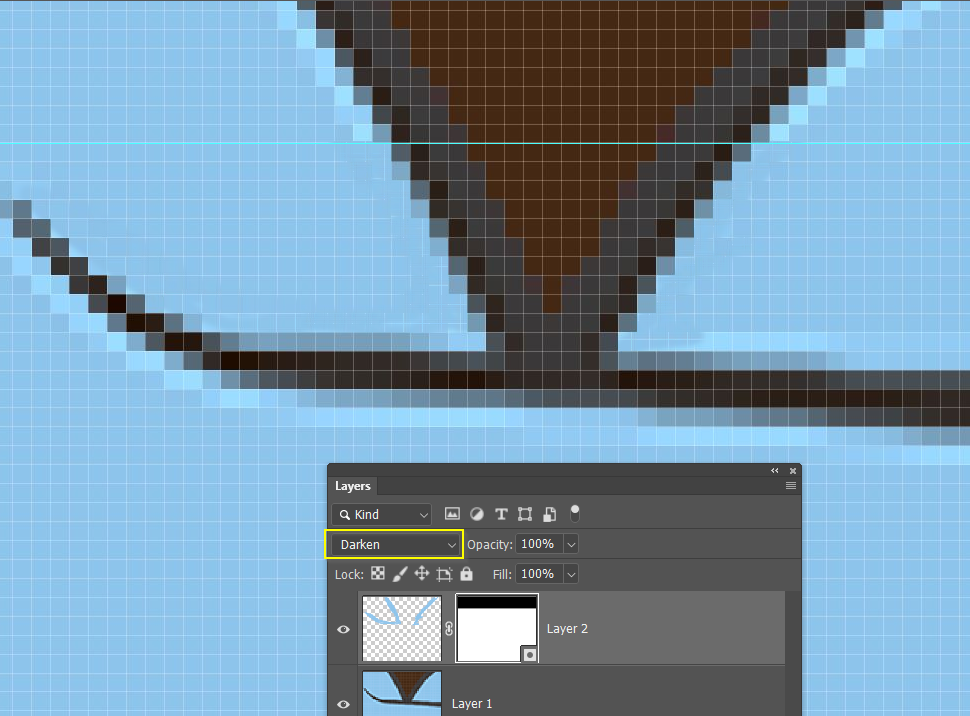970x716 pixels.
Task: Toggle layer filtering switch on or off
Action: [x=575, y=514]
